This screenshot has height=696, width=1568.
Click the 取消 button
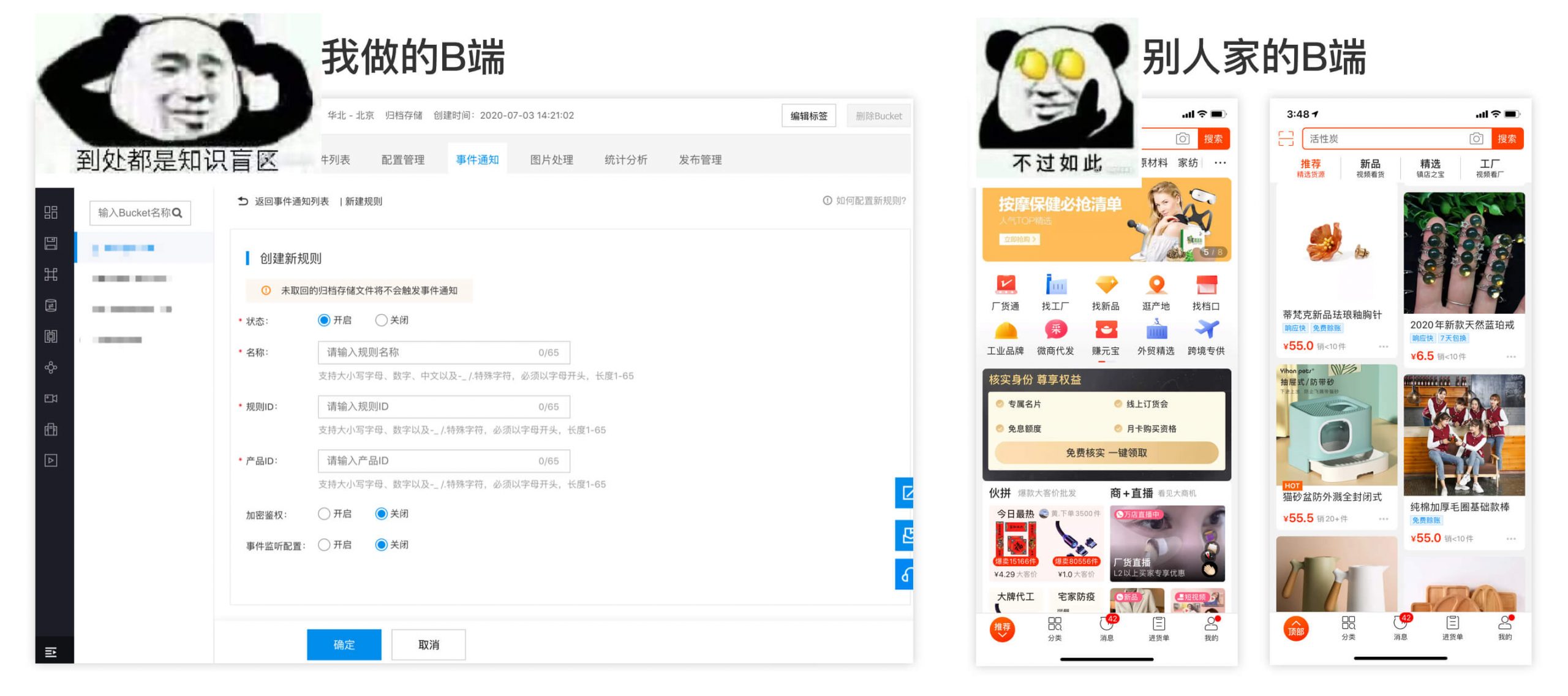pos(428,645)
